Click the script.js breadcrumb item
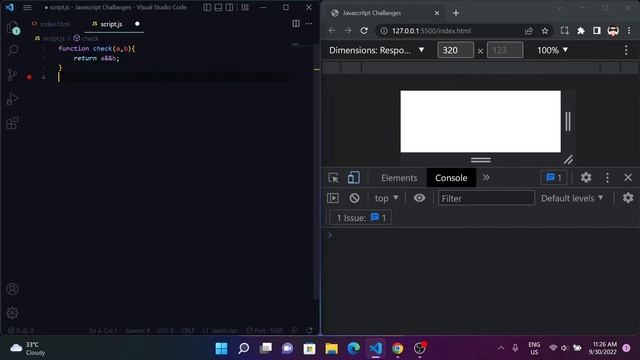 (x=50, y=38)
